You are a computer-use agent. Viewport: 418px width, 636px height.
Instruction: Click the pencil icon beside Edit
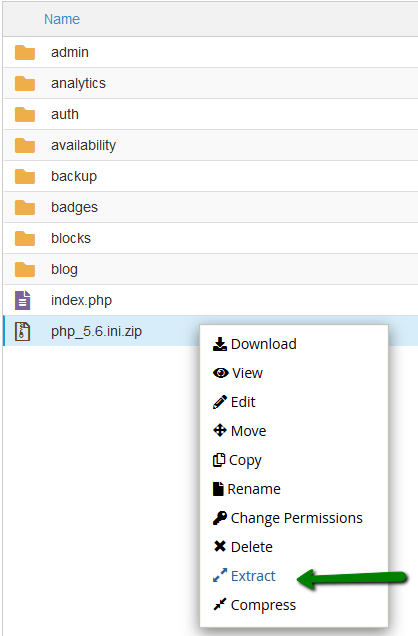[220, 402]
